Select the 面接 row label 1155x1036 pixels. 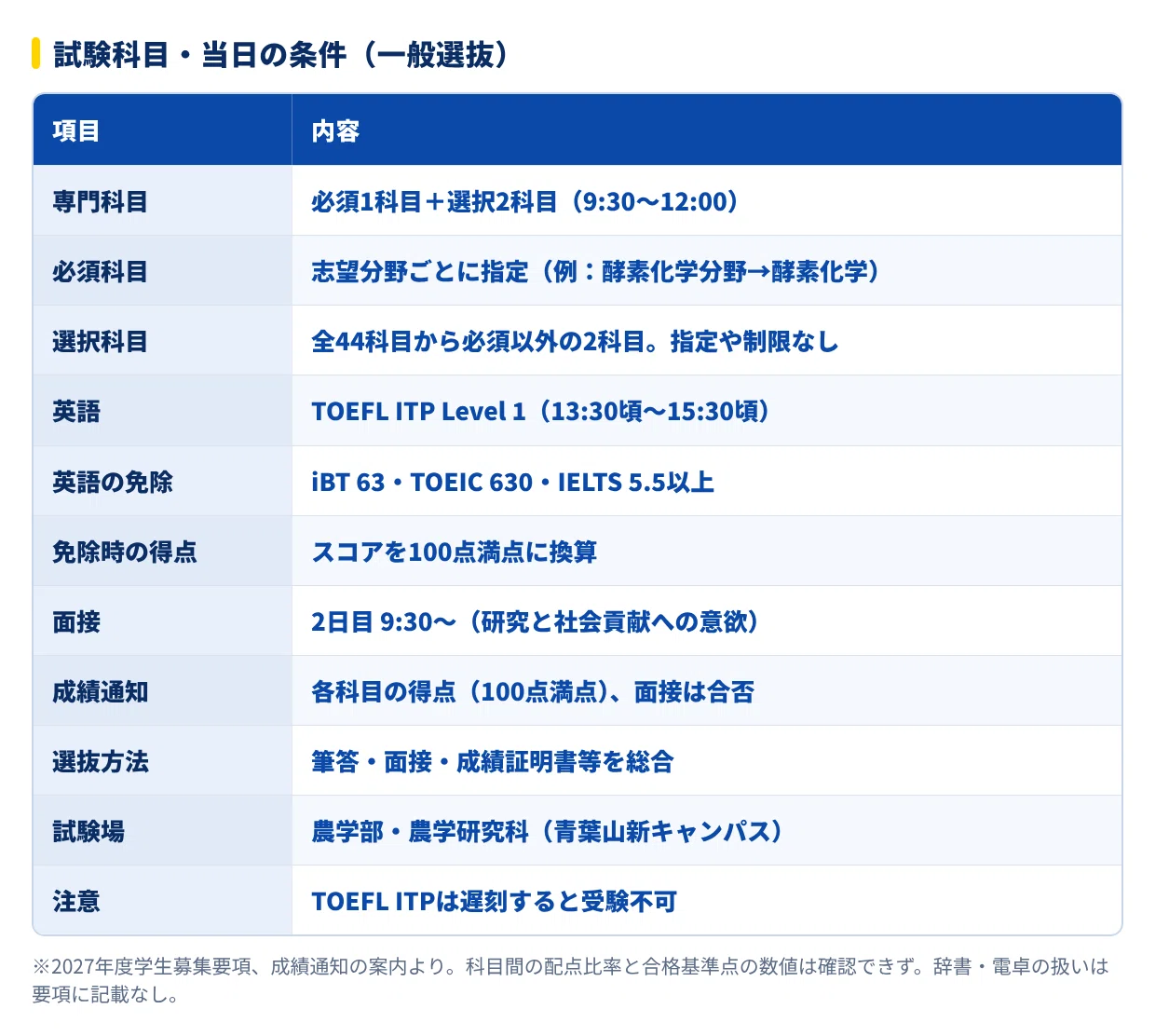(x=76, y=621)
